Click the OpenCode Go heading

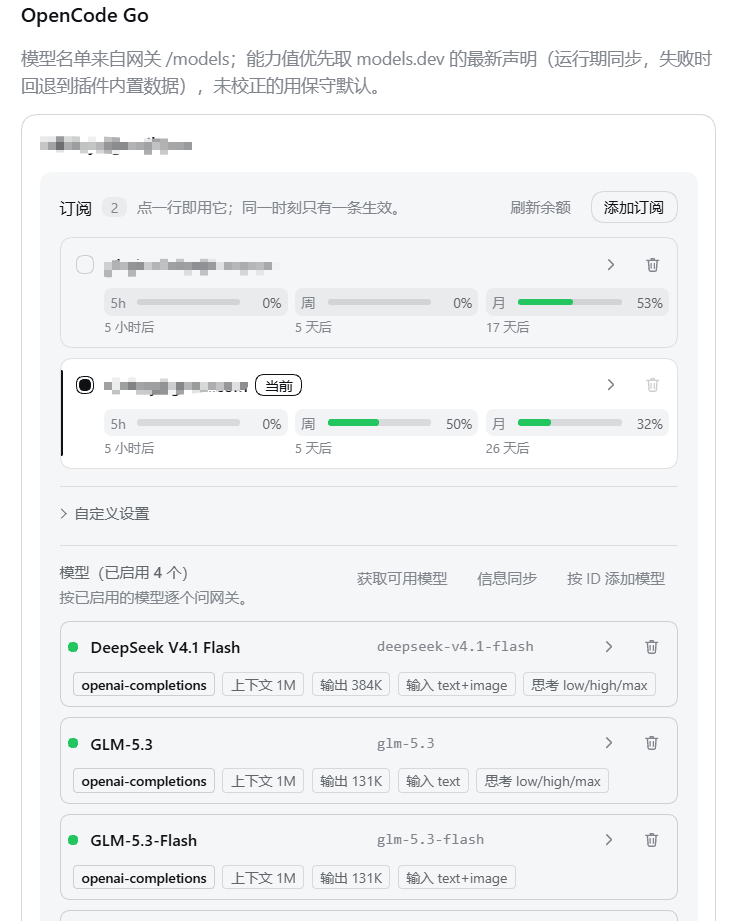(x=85, y=15)
